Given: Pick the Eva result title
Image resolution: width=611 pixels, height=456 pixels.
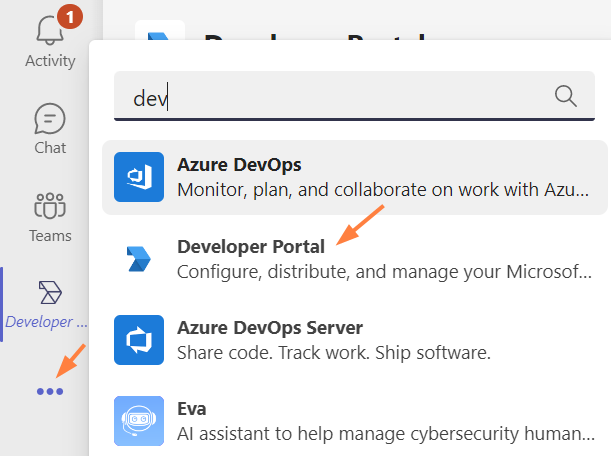Looking at the screenshot, I should coord(191,409).
